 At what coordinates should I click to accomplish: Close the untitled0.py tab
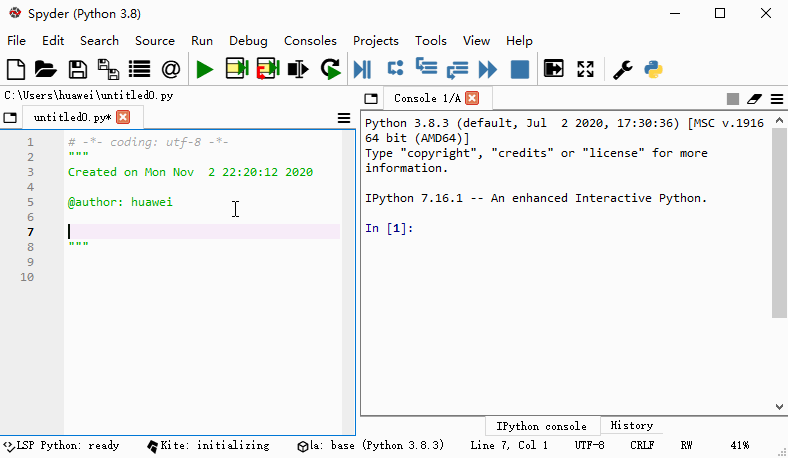click(123, 117)
